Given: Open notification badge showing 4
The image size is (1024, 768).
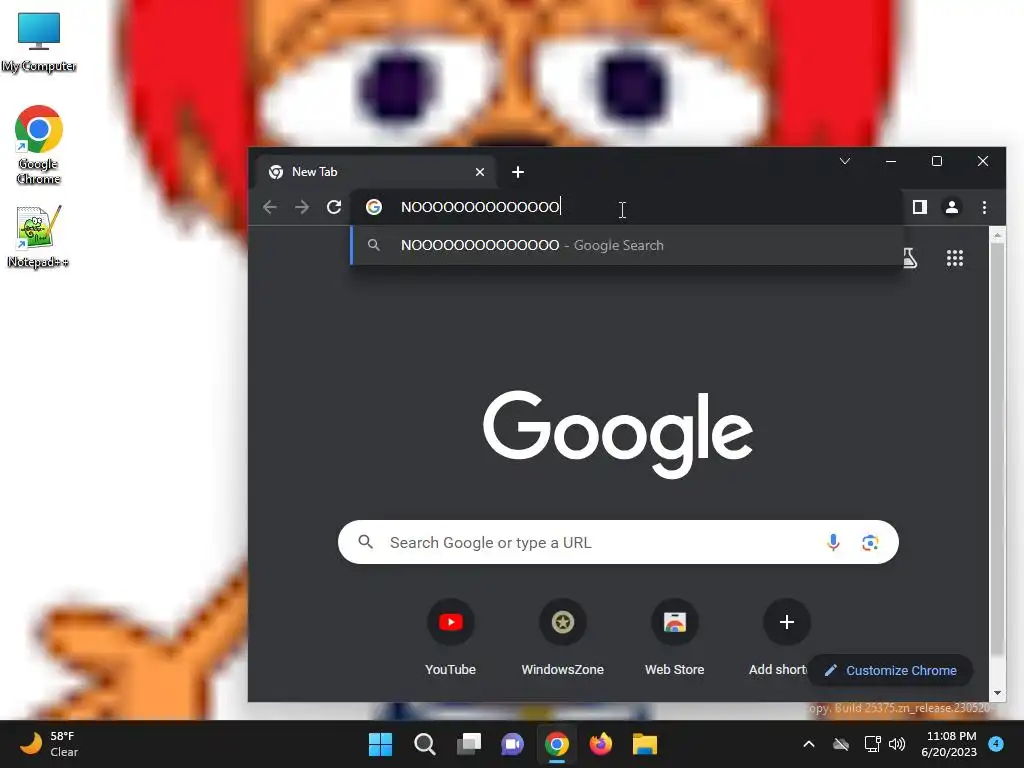Looking at the screenshot, I should (x=996, y=744).
